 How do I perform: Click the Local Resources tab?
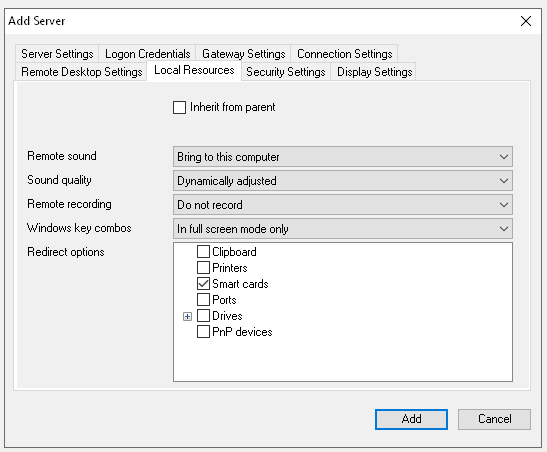coord(194,70)
